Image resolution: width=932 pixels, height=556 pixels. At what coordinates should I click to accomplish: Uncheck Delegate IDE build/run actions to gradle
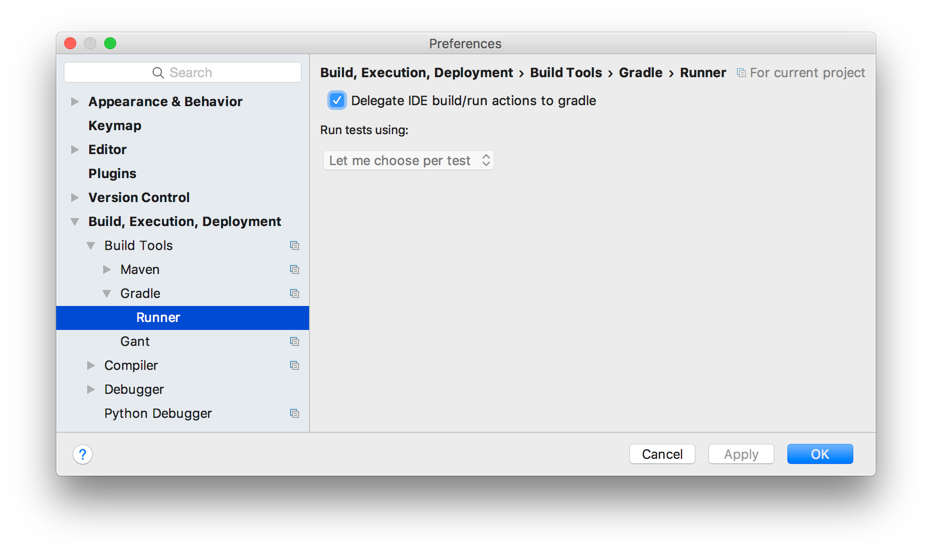coord(336,100)
